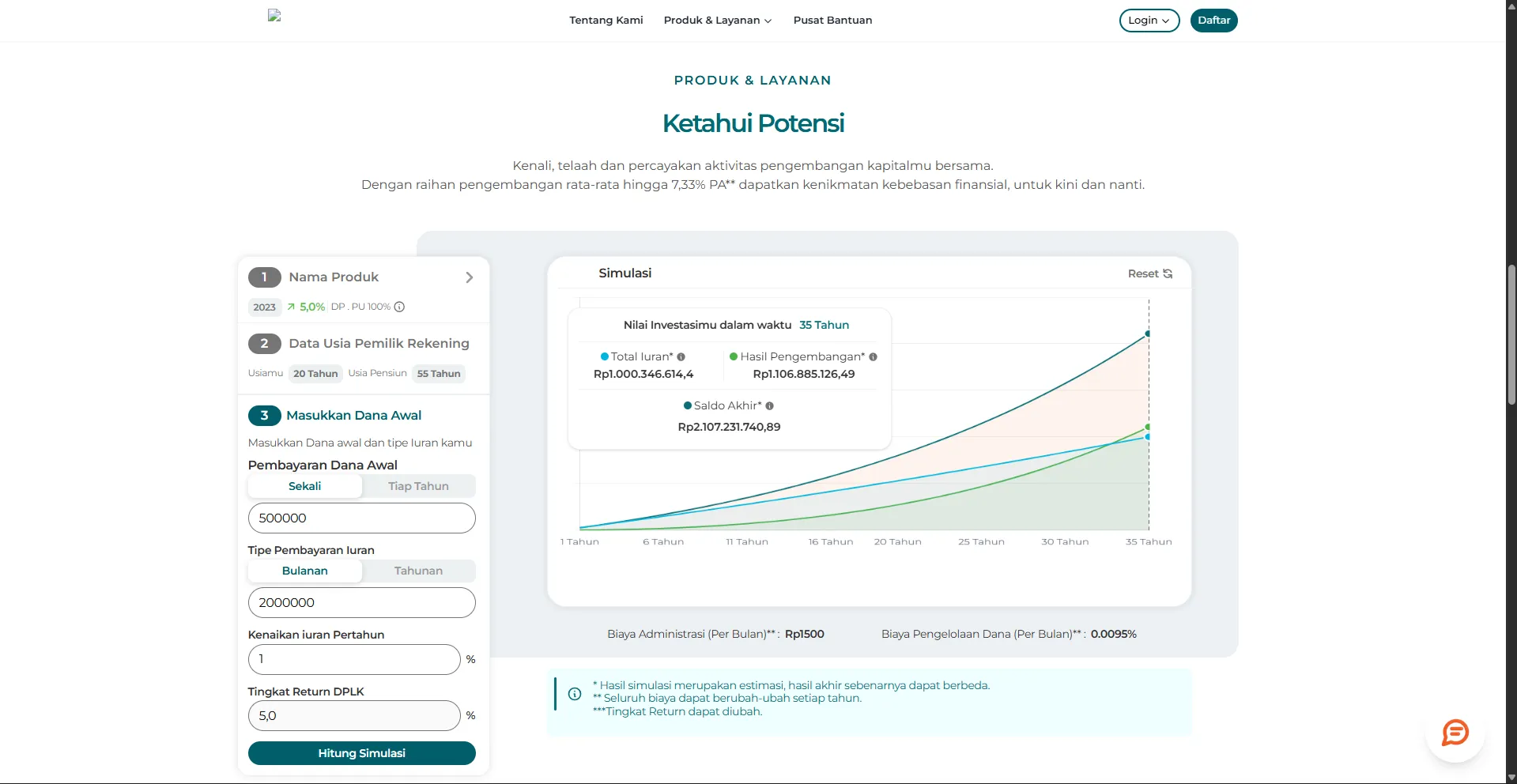The width and height of the screenshot is (1517, 784).
Task: Click the Hasil Pengembangan info icon
Action: click(x=873, y=357)
